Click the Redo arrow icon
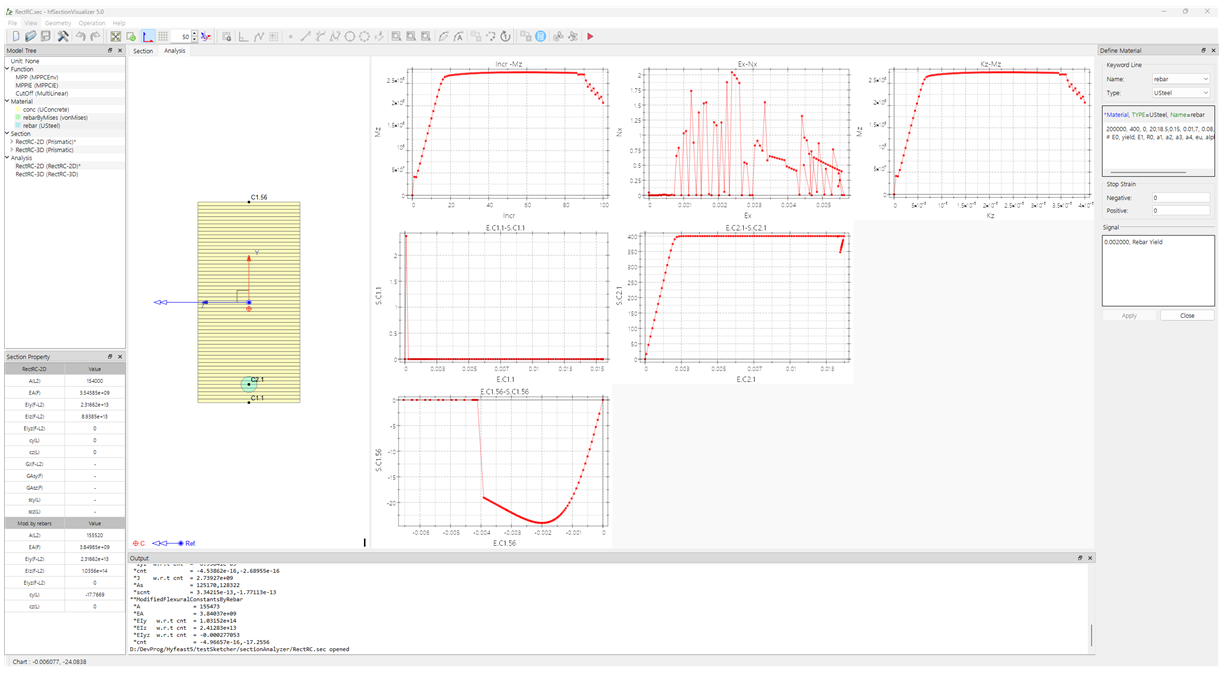Viewport: 1226px width, 675px height. (94, 36)
